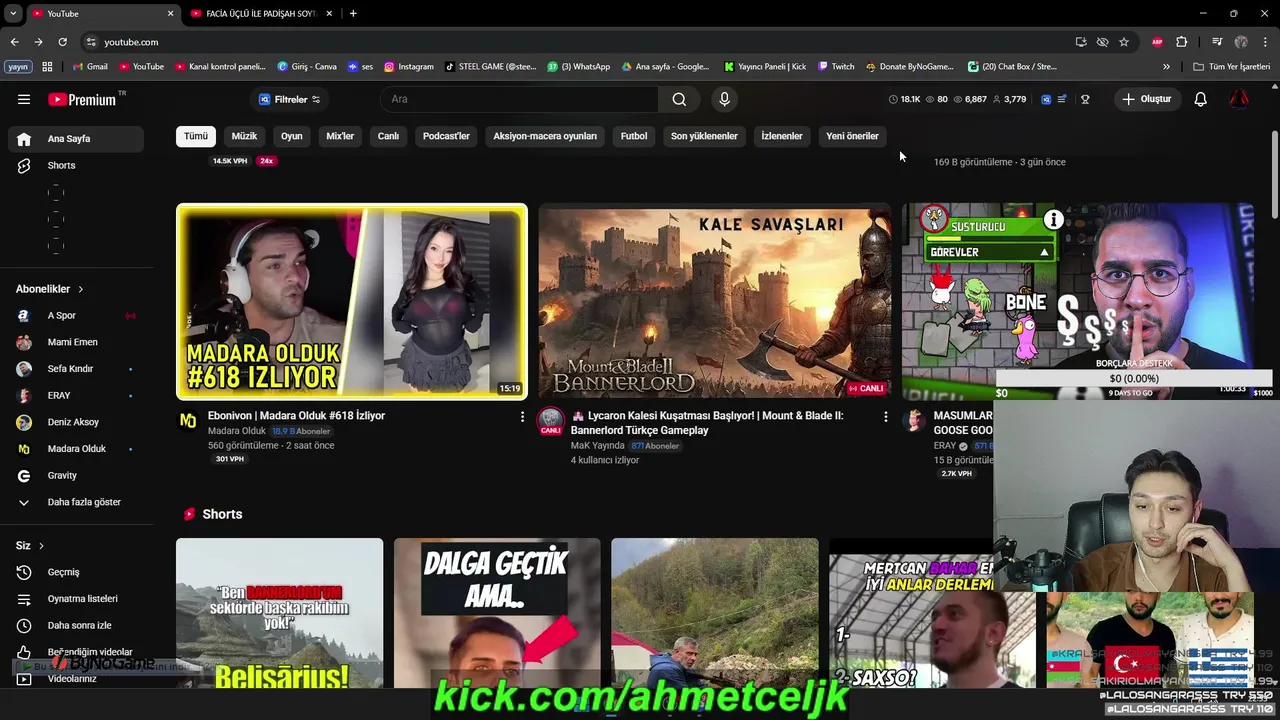Open Madara Olduk in the sidebar
The width and height of the screenshot is (1280, 720).
75,449
